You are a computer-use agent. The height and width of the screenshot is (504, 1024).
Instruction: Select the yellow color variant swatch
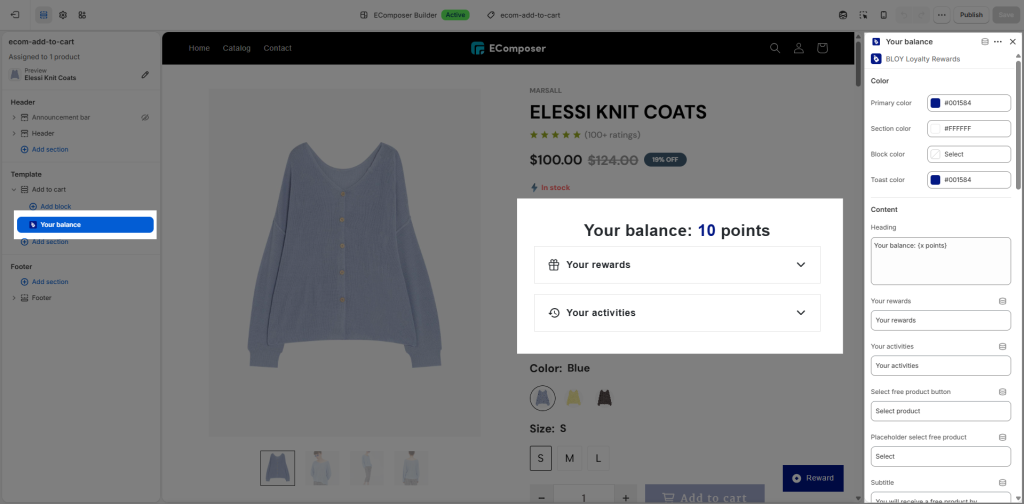click(573, 398)
